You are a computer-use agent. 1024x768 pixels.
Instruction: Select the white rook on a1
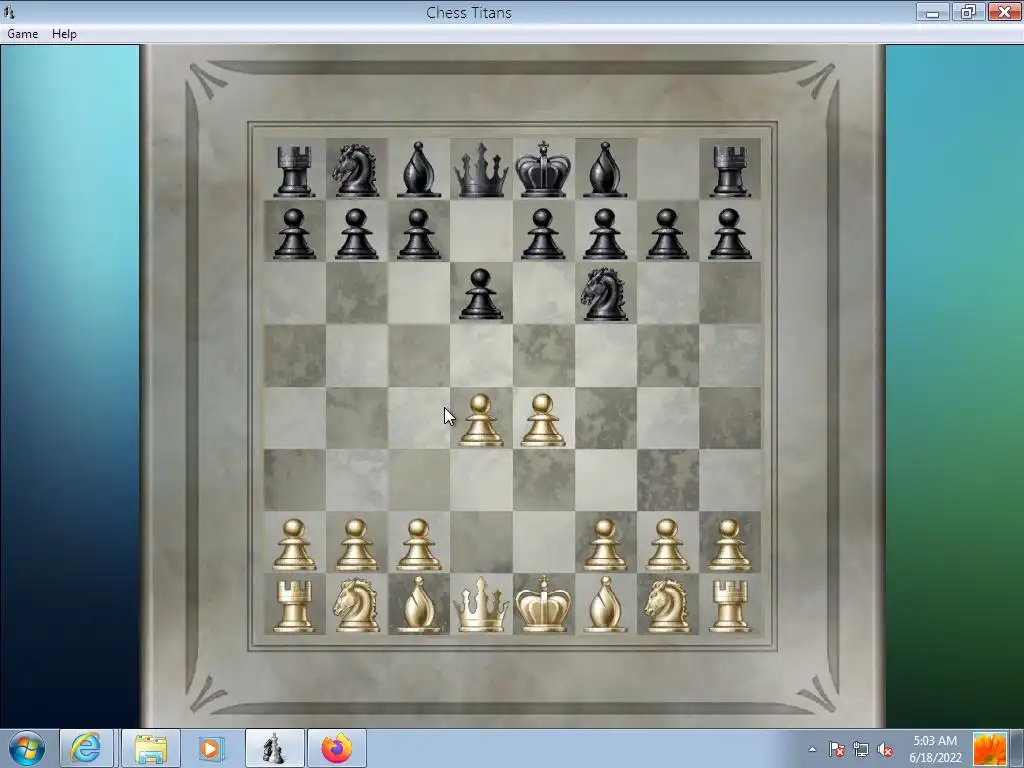[x=295, y=607]
